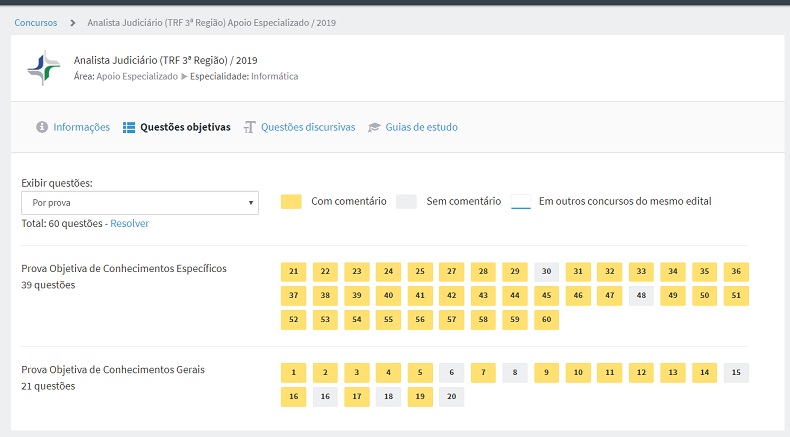Click the arrow between Área and Especialidade
The height and width of the screenshot is (437, 790).
pos(184,76)
